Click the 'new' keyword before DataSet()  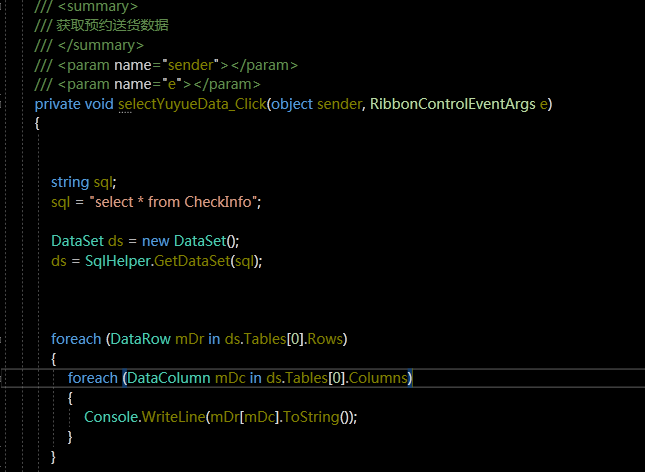(155, 241)
